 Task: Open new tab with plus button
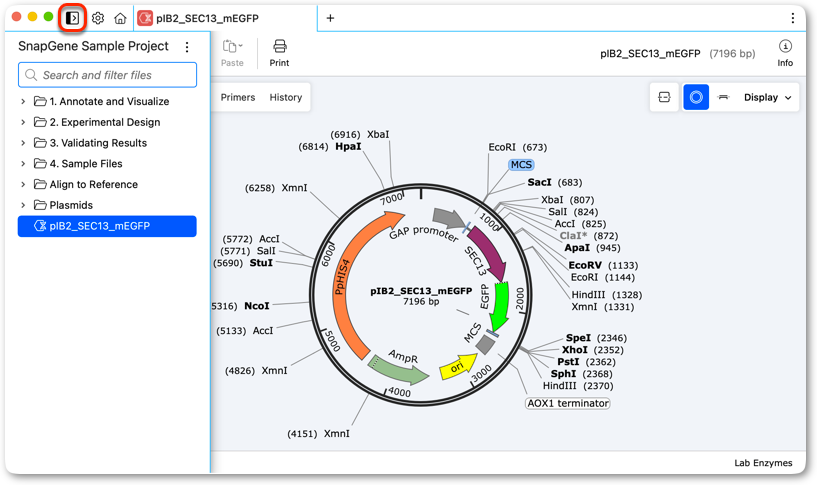(330, 18)
